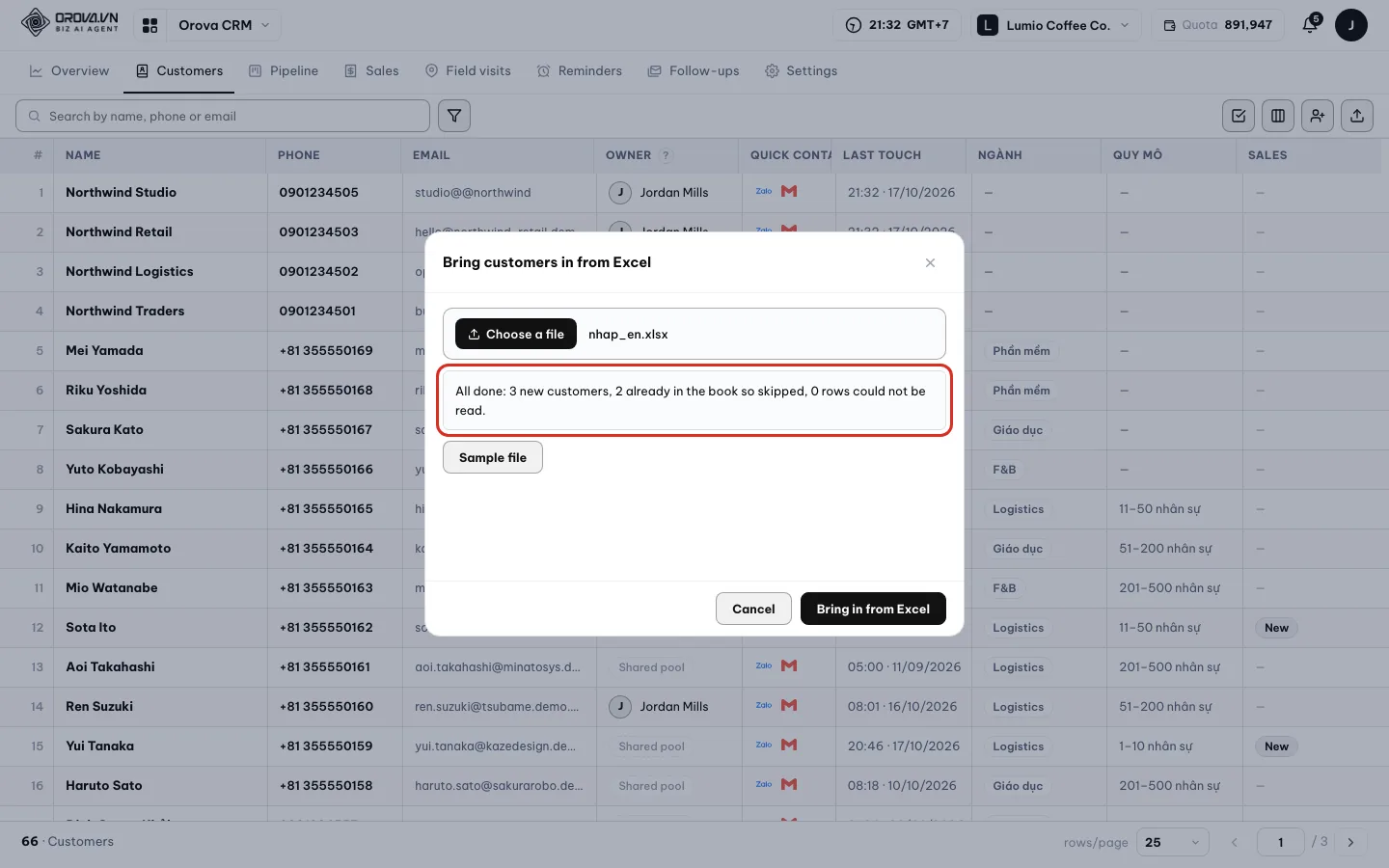Select the Northwind Studio customer name
1389x868 pixels.
(x=121, y=192)
